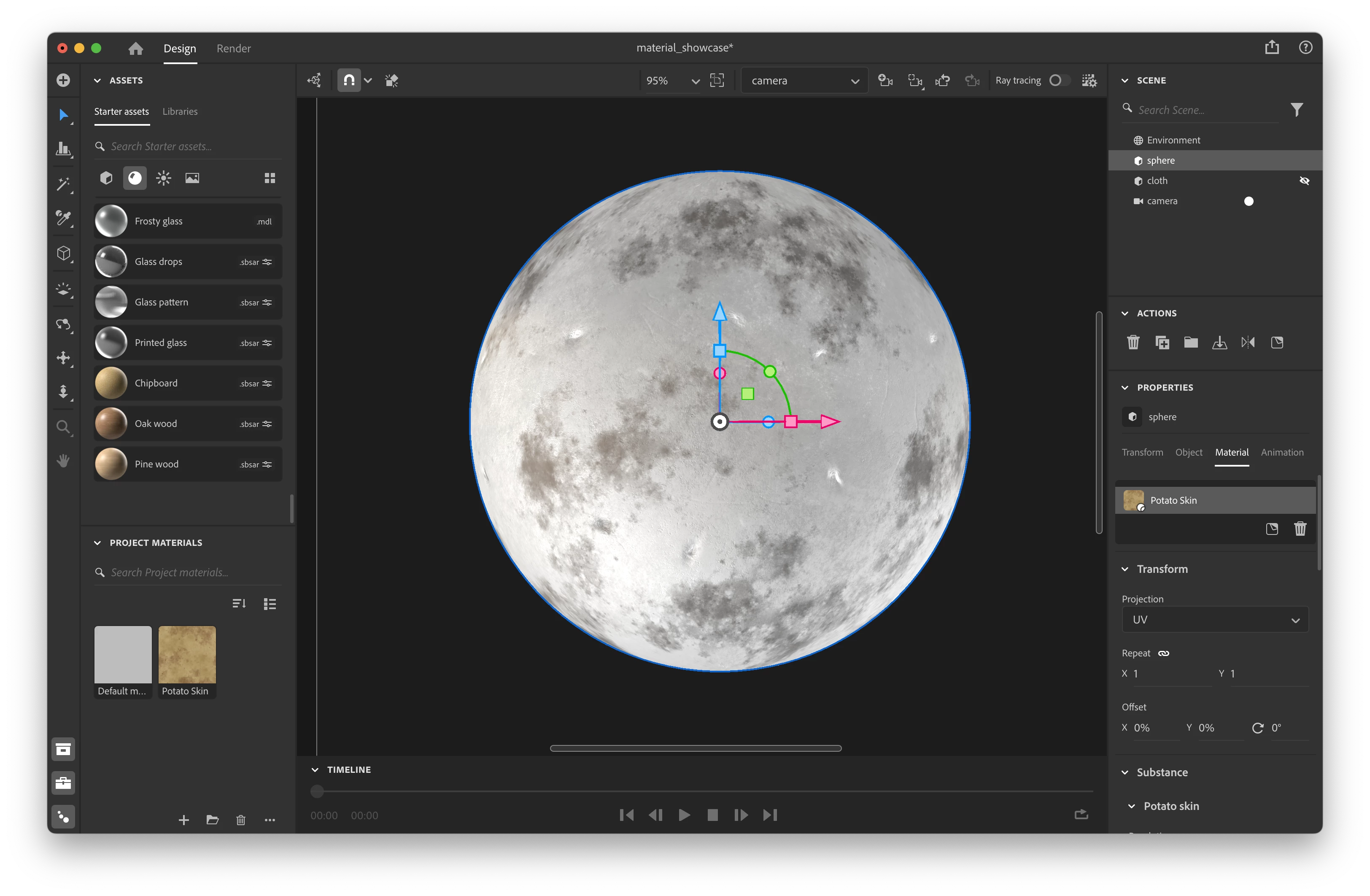
Task: Select Potato Skin material thumbnail
Action: click(x=187, y=655)
